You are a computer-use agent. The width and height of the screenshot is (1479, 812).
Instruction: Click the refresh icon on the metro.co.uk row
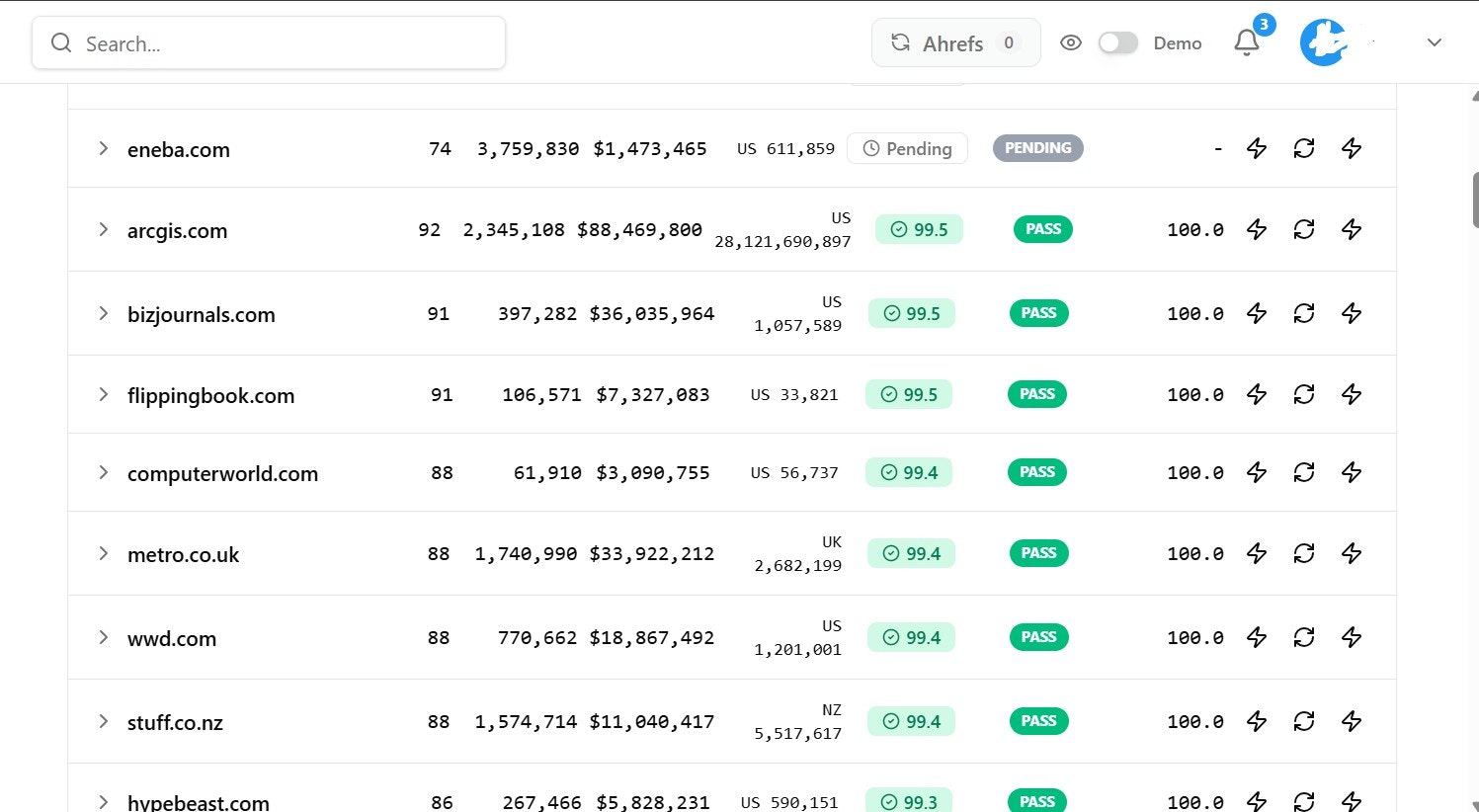[x=1303, y=553]
